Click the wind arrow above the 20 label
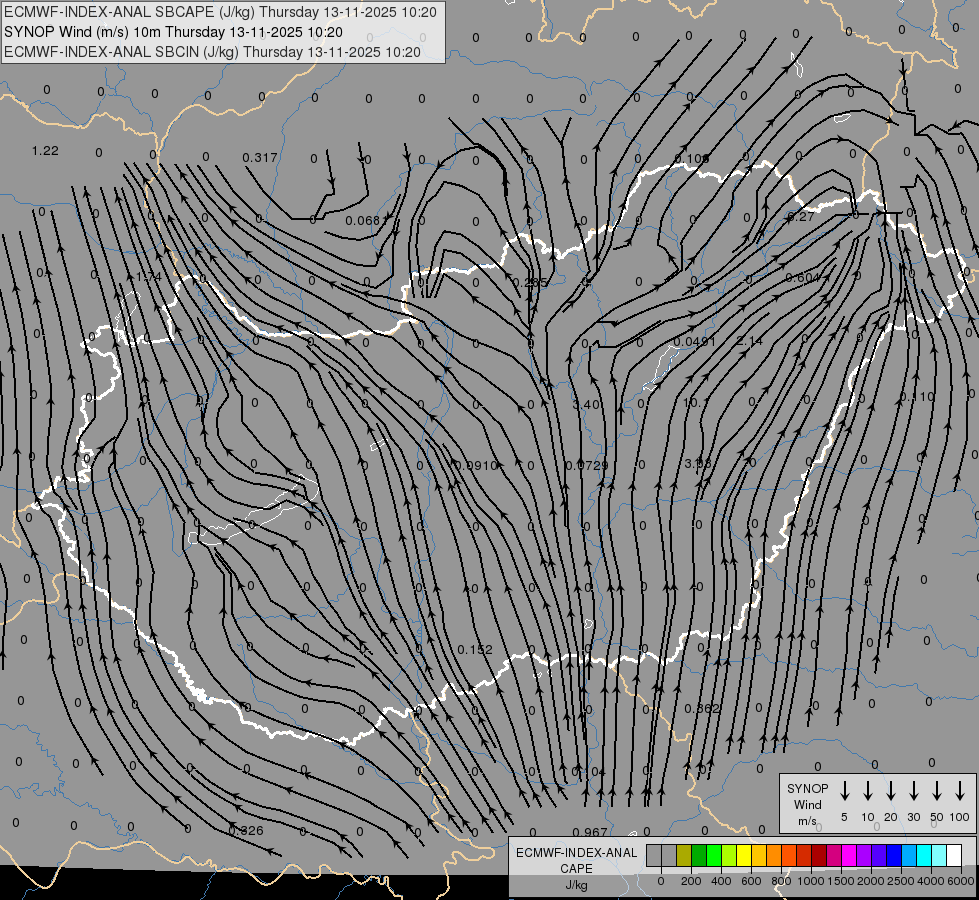 [891, 791]
